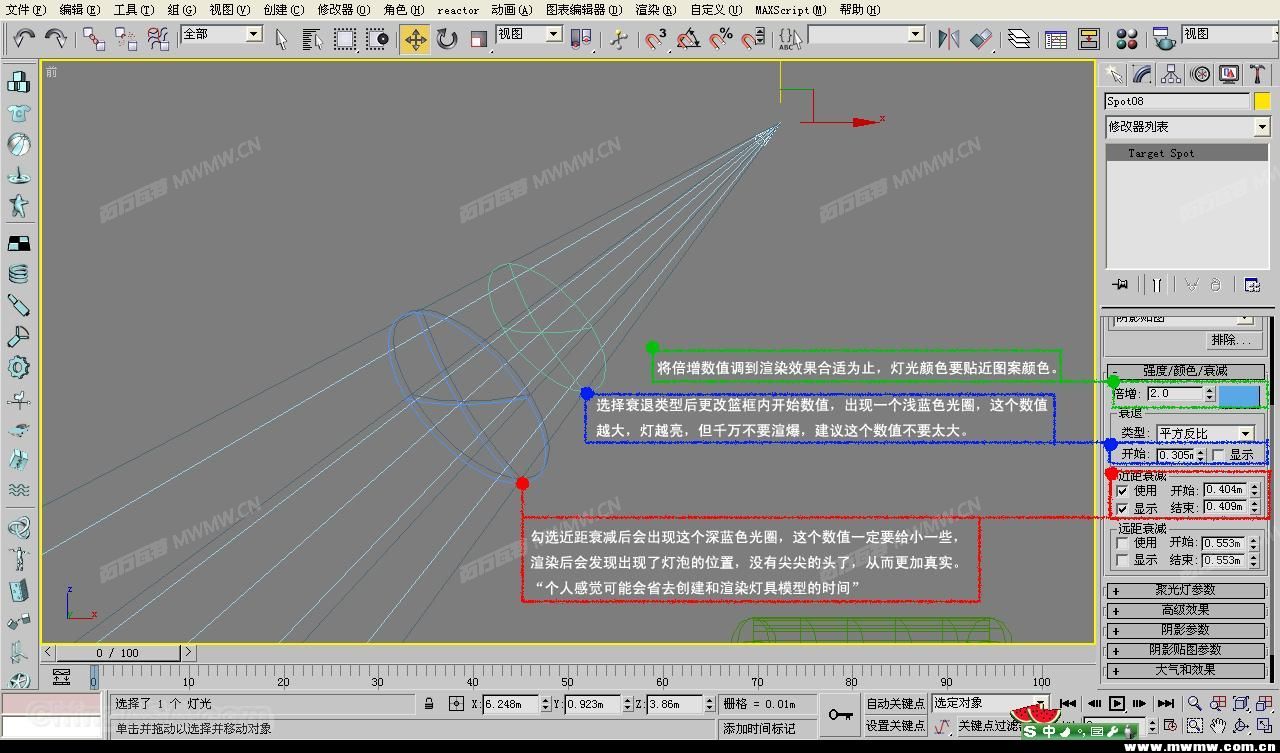The width and height of the screenshot is (1280, 753).
Task: Open the Material Editor spheres icon
Action: tap(1127, 38)
